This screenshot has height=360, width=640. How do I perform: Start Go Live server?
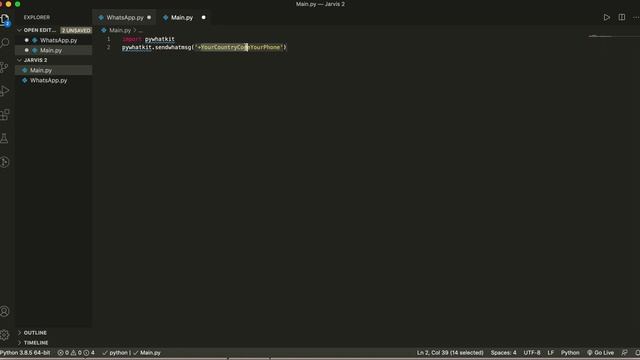tap(600, 353)
